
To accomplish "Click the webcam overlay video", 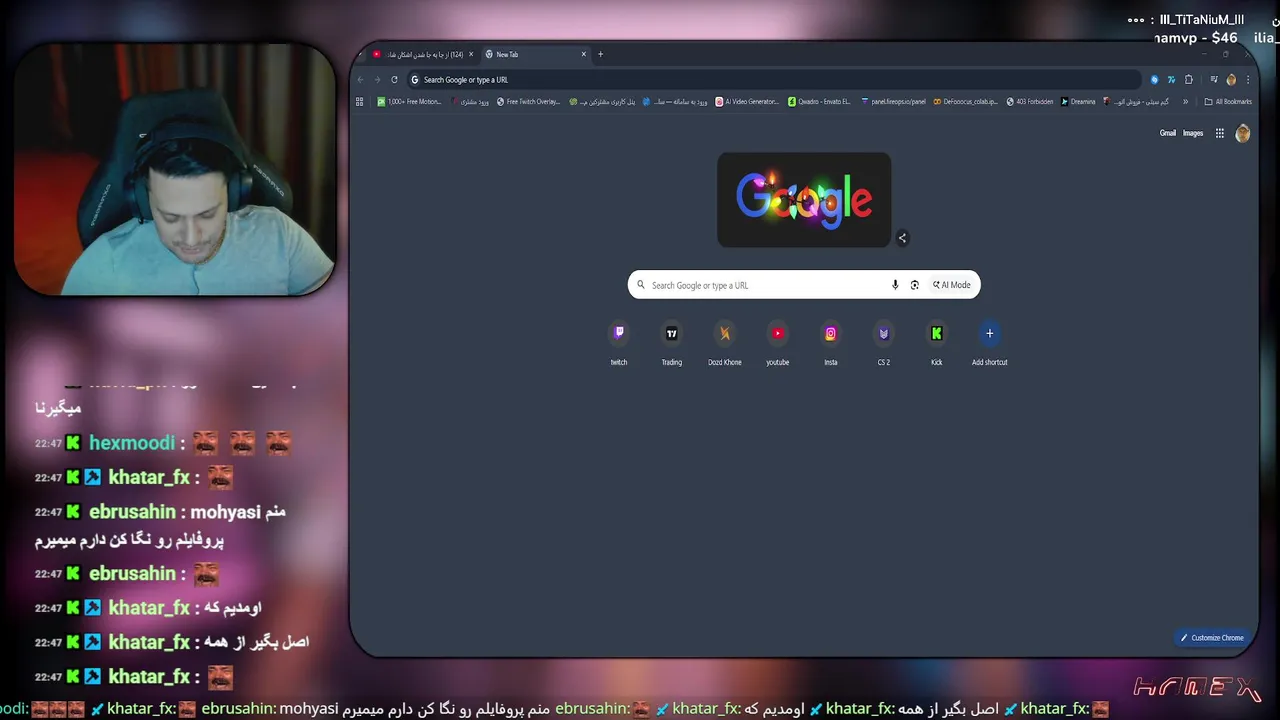I will (175, 169).
